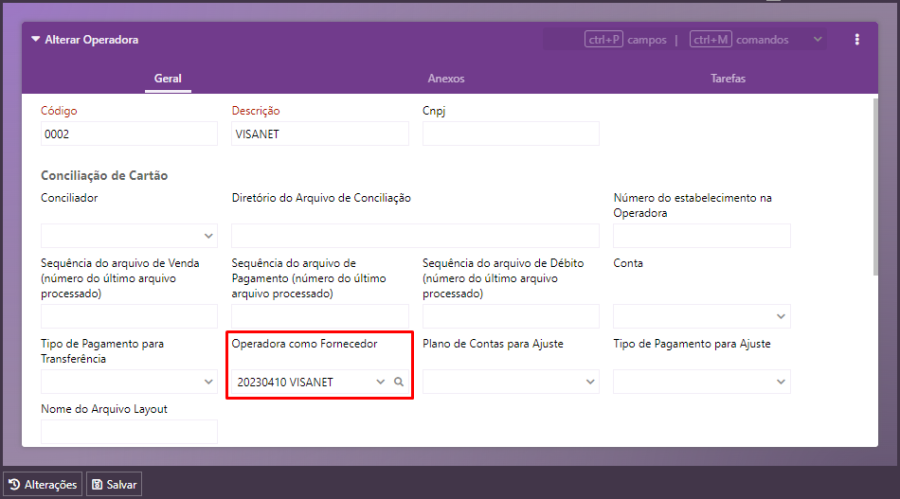The image size is (900, 499).
Task: Select the Geral tab
Action: (x=168, y=79)
